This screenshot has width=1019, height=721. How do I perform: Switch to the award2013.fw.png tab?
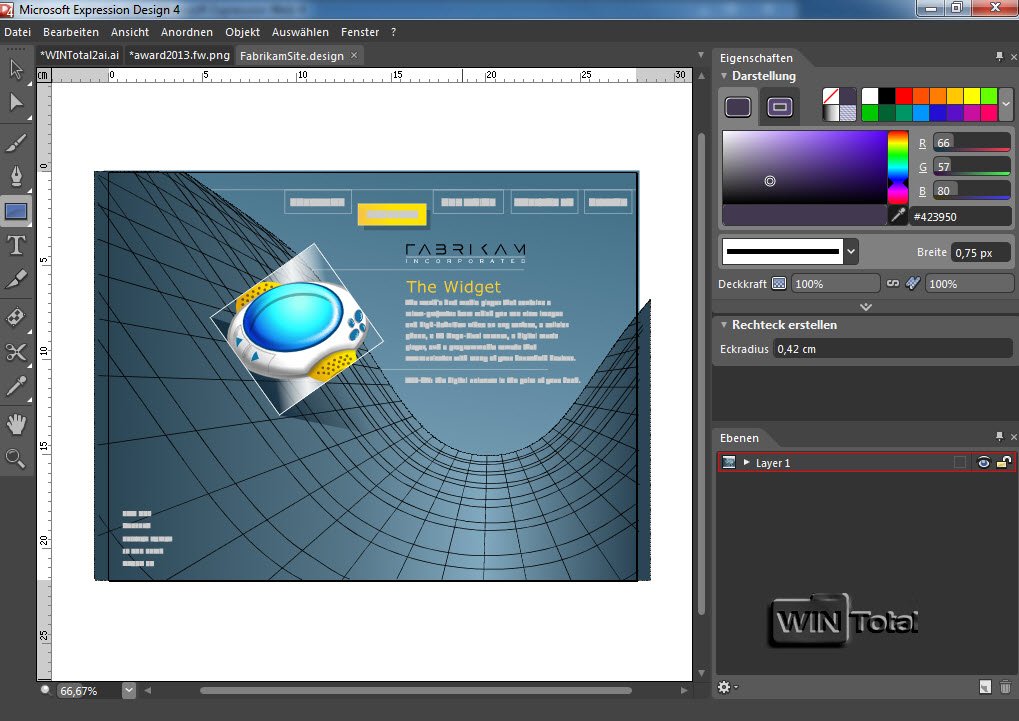click(x=179, y=55)
